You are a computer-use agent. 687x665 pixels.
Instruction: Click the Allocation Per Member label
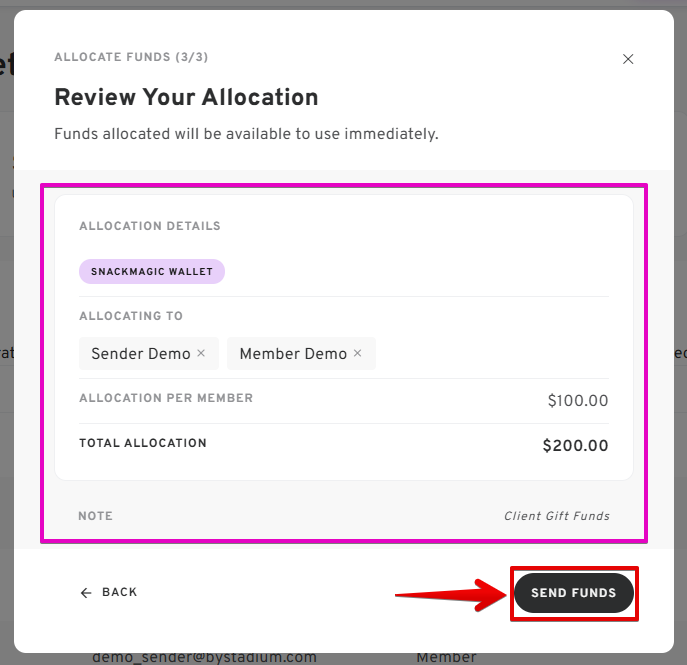click(x=166, y=398)
